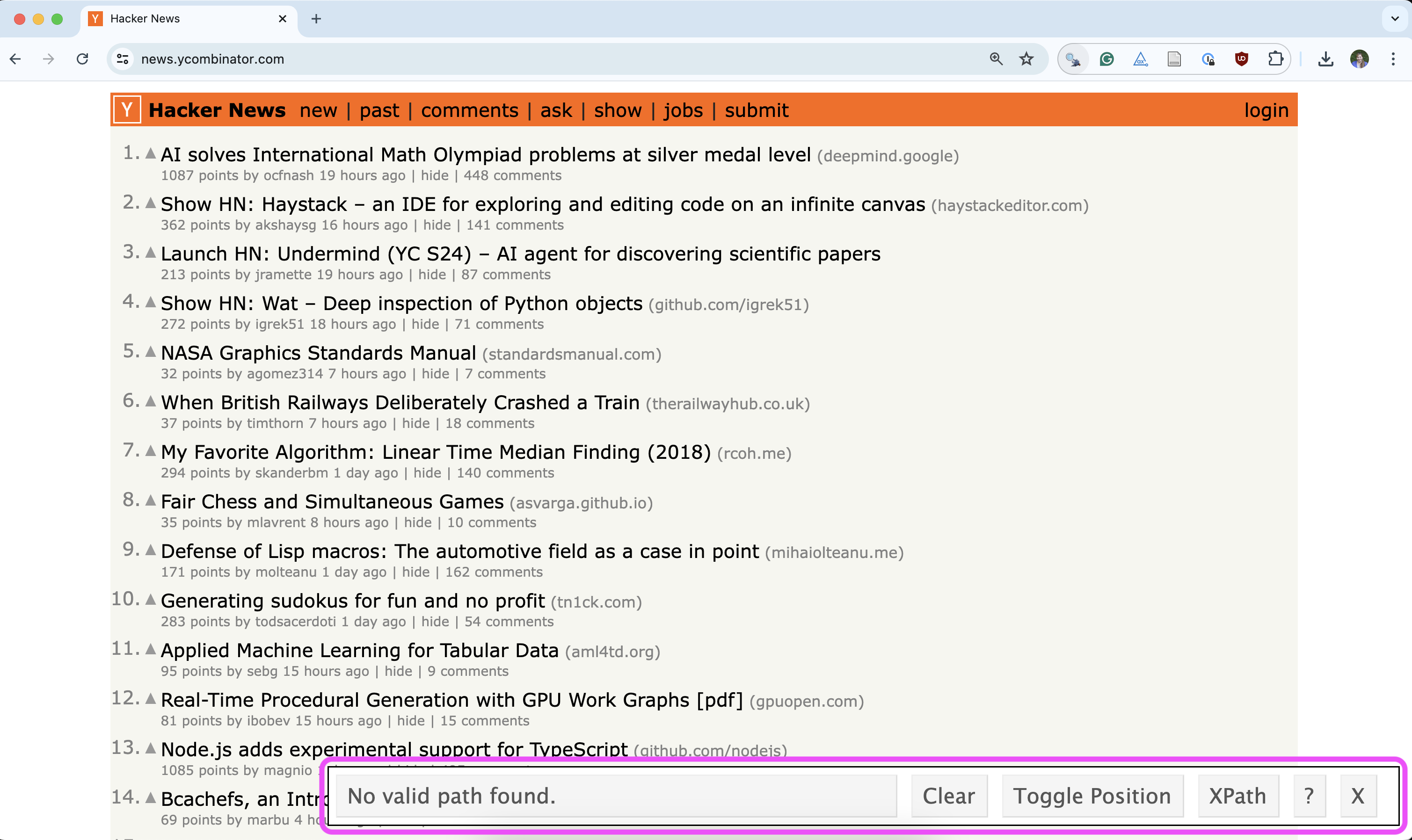Image resolution: width=1412 pixels, height=840 pixels.
Task: Open the 'jobs' nav item
Action: 683,110
